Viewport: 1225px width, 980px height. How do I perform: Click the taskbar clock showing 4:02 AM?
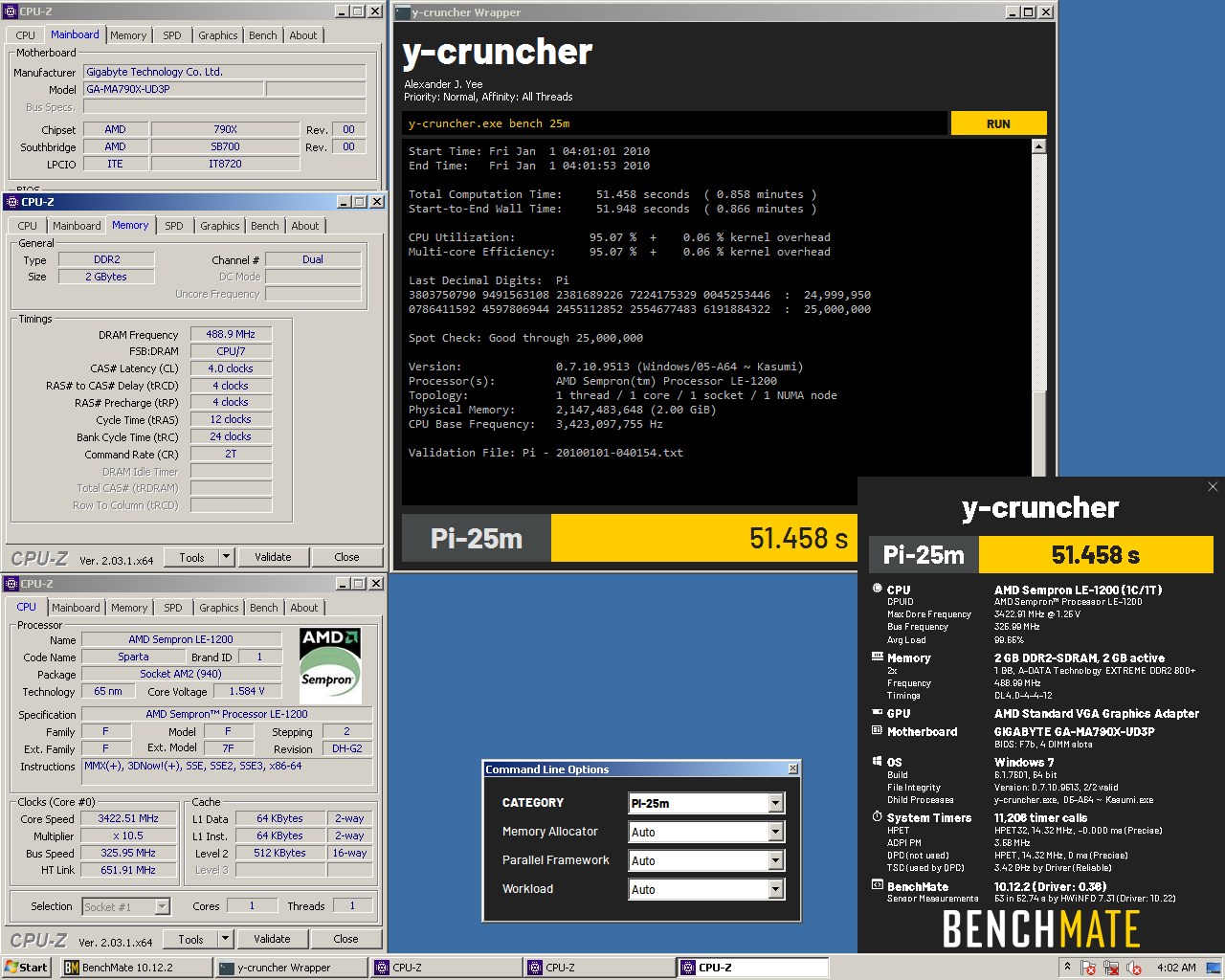1176,968
